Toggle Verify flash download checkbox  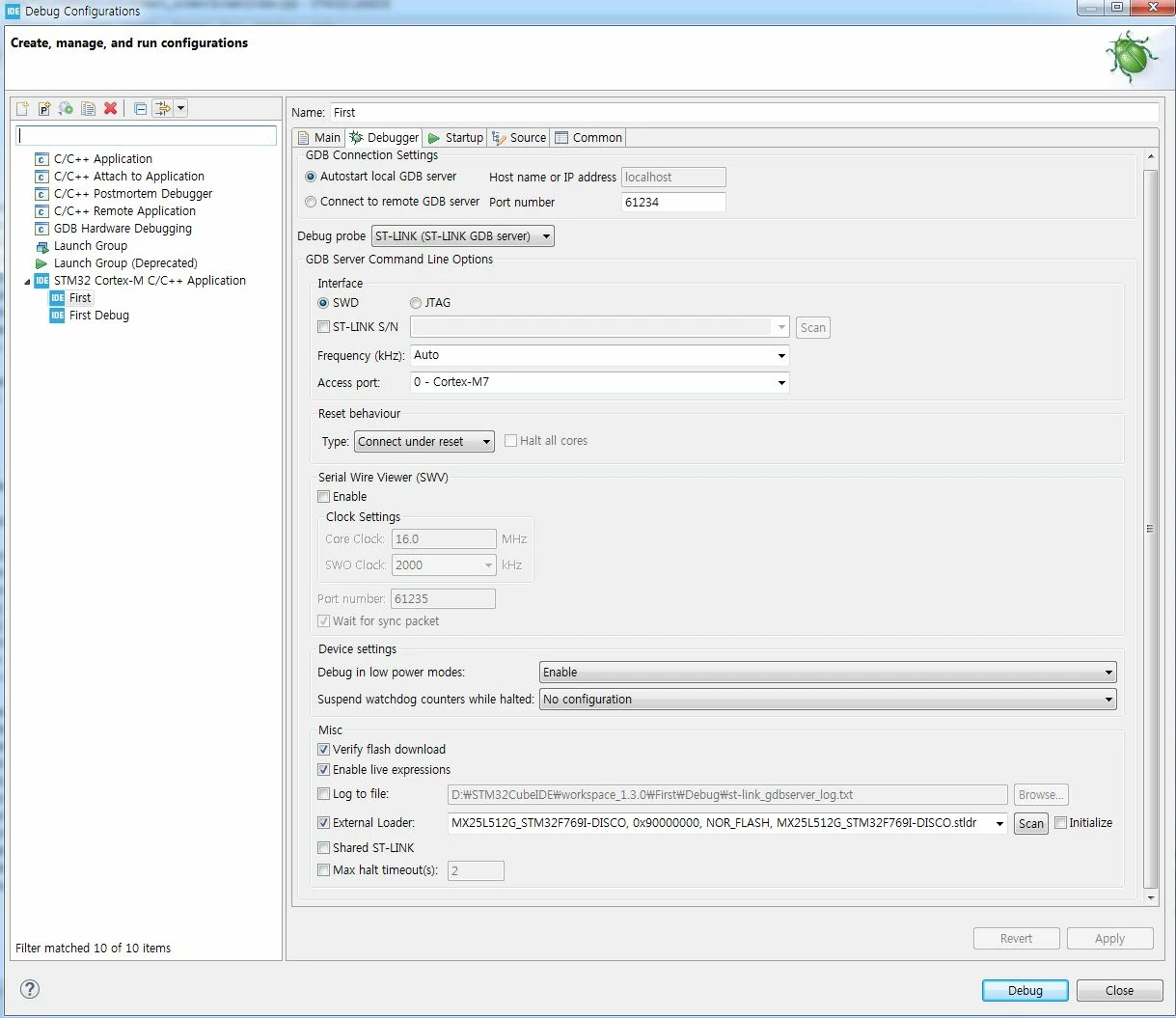(x=324, y=750)
